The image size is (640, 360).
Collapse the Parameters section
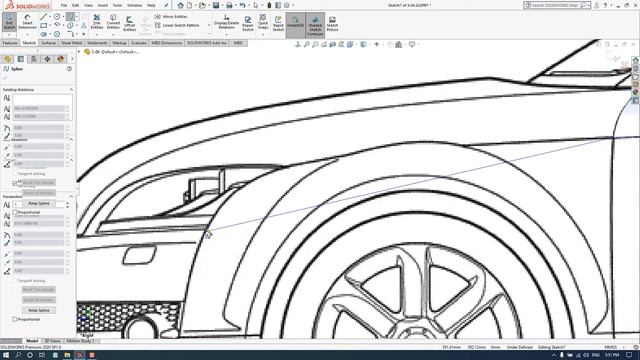point(71,196)
